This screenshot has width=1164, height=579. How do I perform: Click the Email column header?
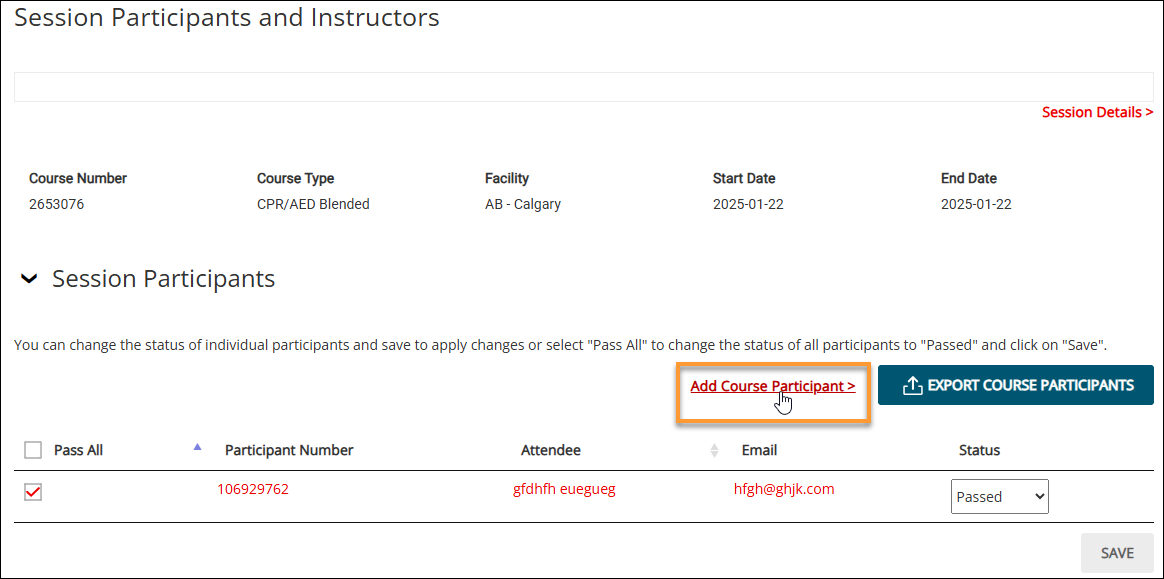(x=759, y=450)
